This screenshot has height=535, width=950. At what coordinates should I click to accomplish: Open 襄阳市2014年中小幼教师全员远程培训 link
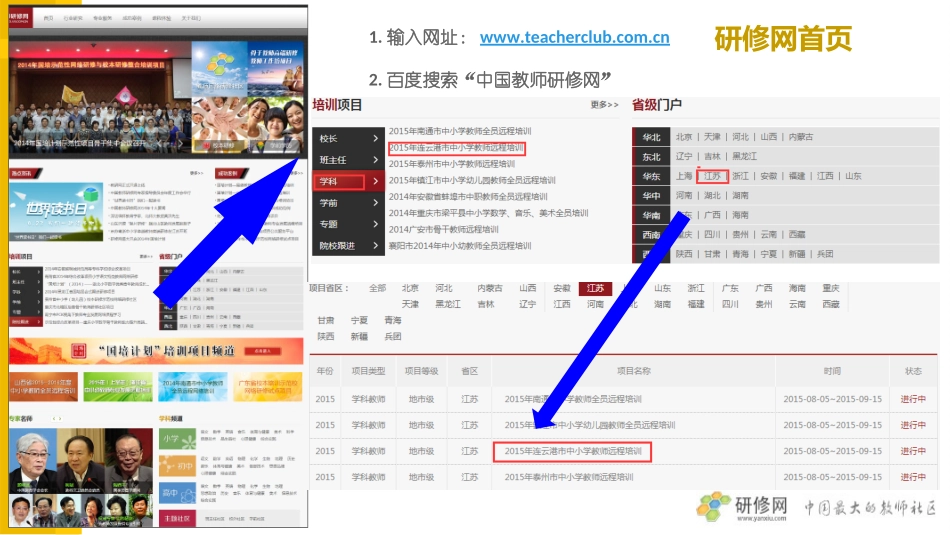point(460,246)
